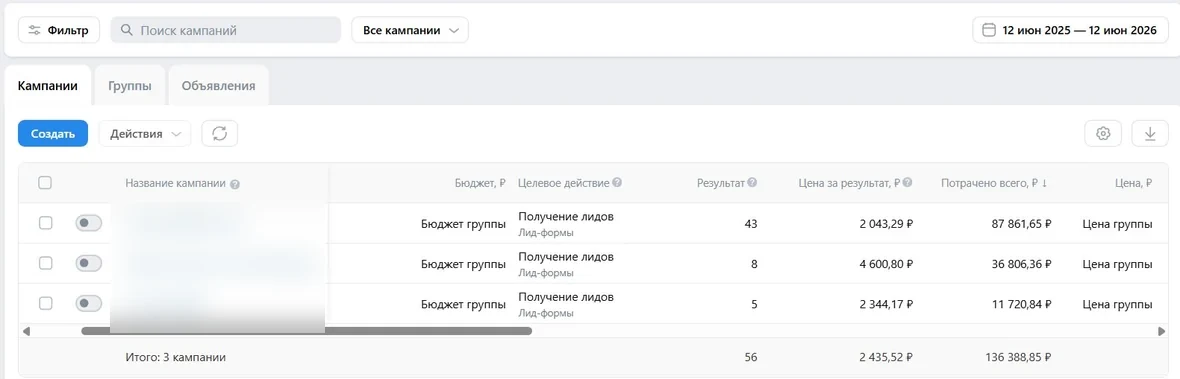Sort by Потрачено всего column header

coord(995,183)
